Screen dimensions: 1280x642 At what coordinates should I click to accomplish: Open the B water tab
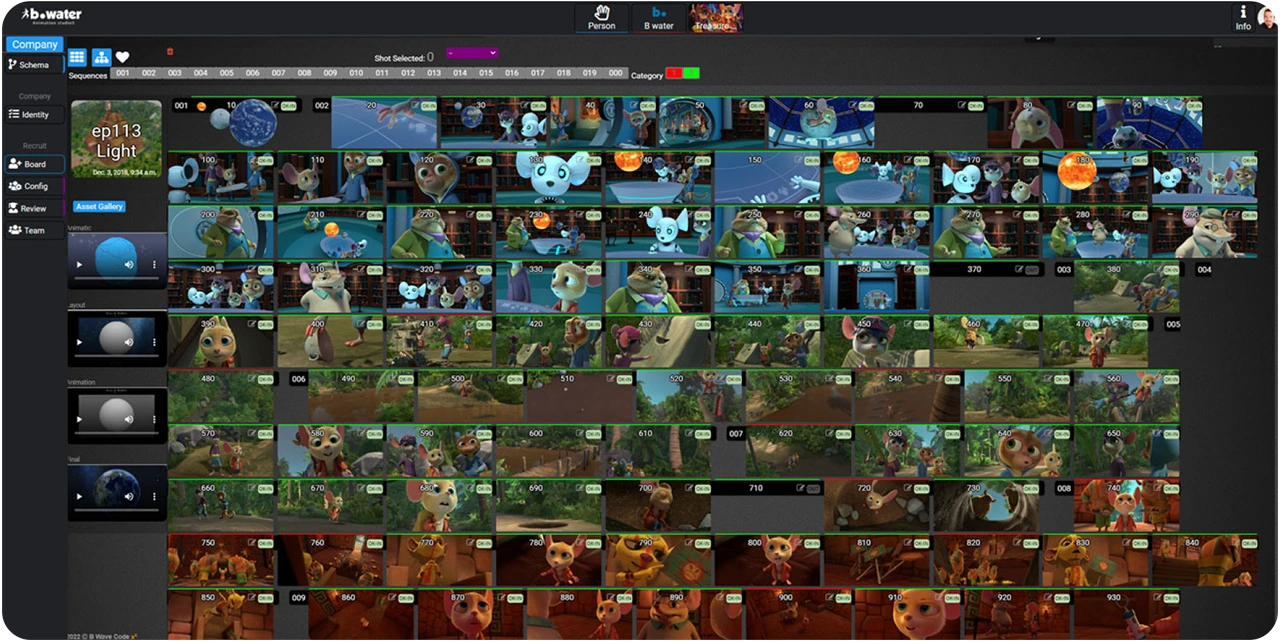click(x=659, y=18)
